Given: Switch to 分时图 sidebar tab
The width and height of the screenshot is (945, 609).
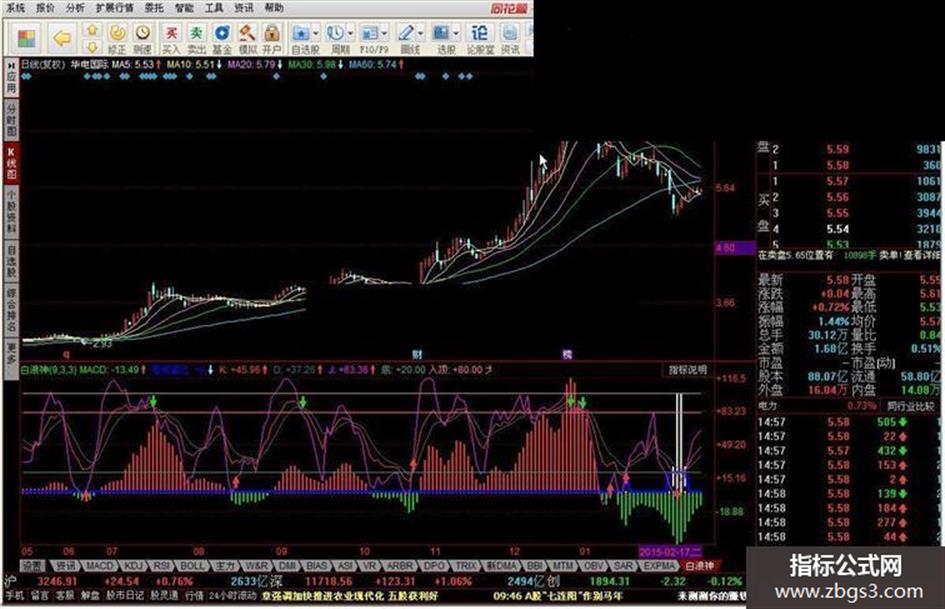Looking at the screenshot, I should pos(11,120).
